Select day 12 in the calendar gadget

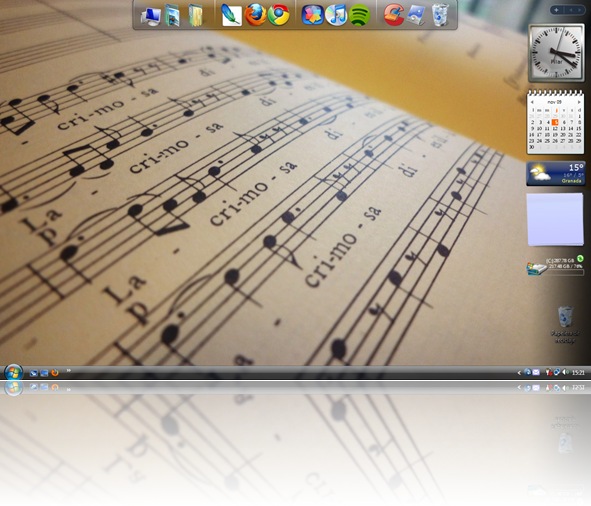tap(555, 129)
